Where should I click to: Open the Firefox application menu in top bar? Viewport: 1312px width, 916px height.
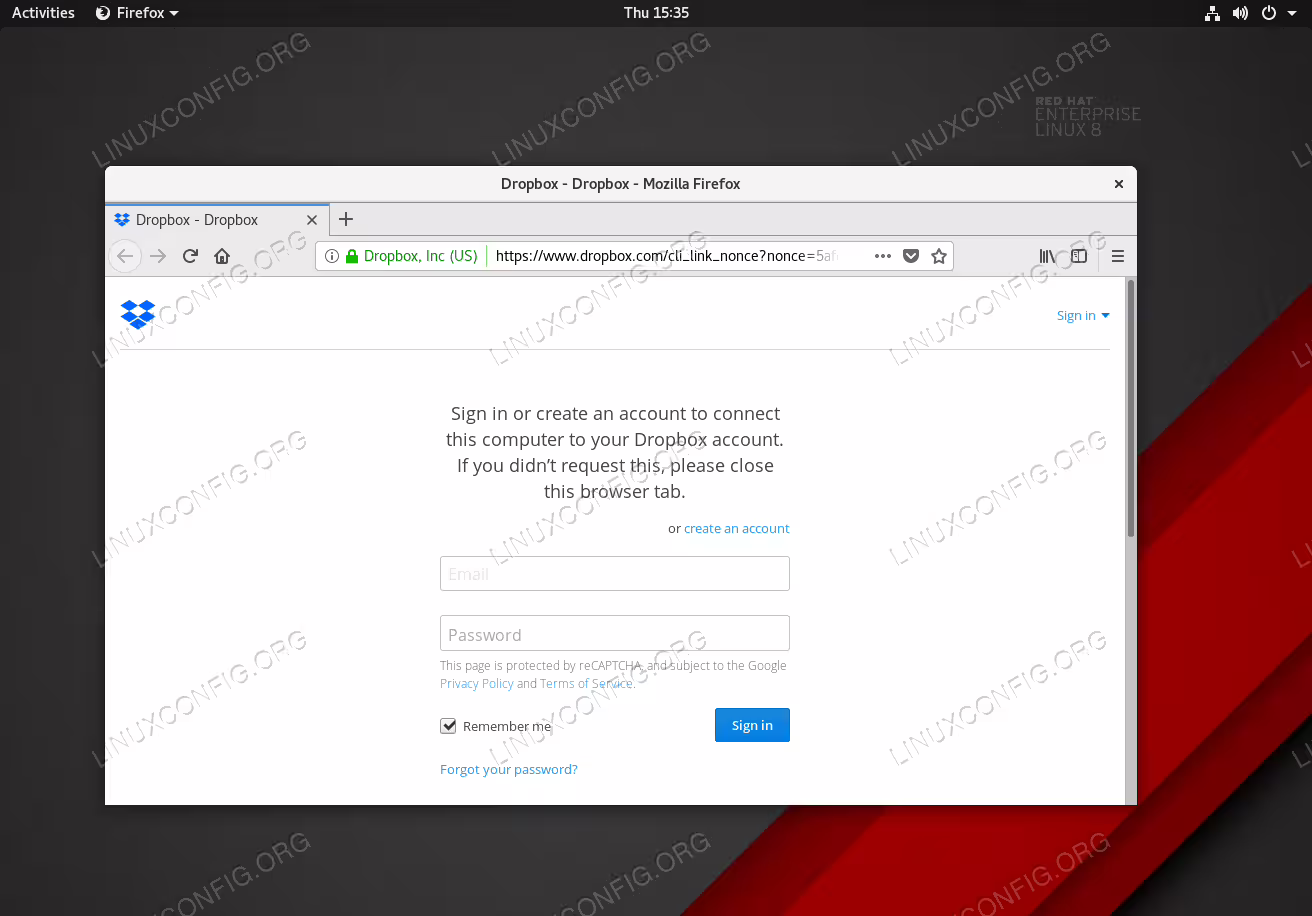pos(137,13)
